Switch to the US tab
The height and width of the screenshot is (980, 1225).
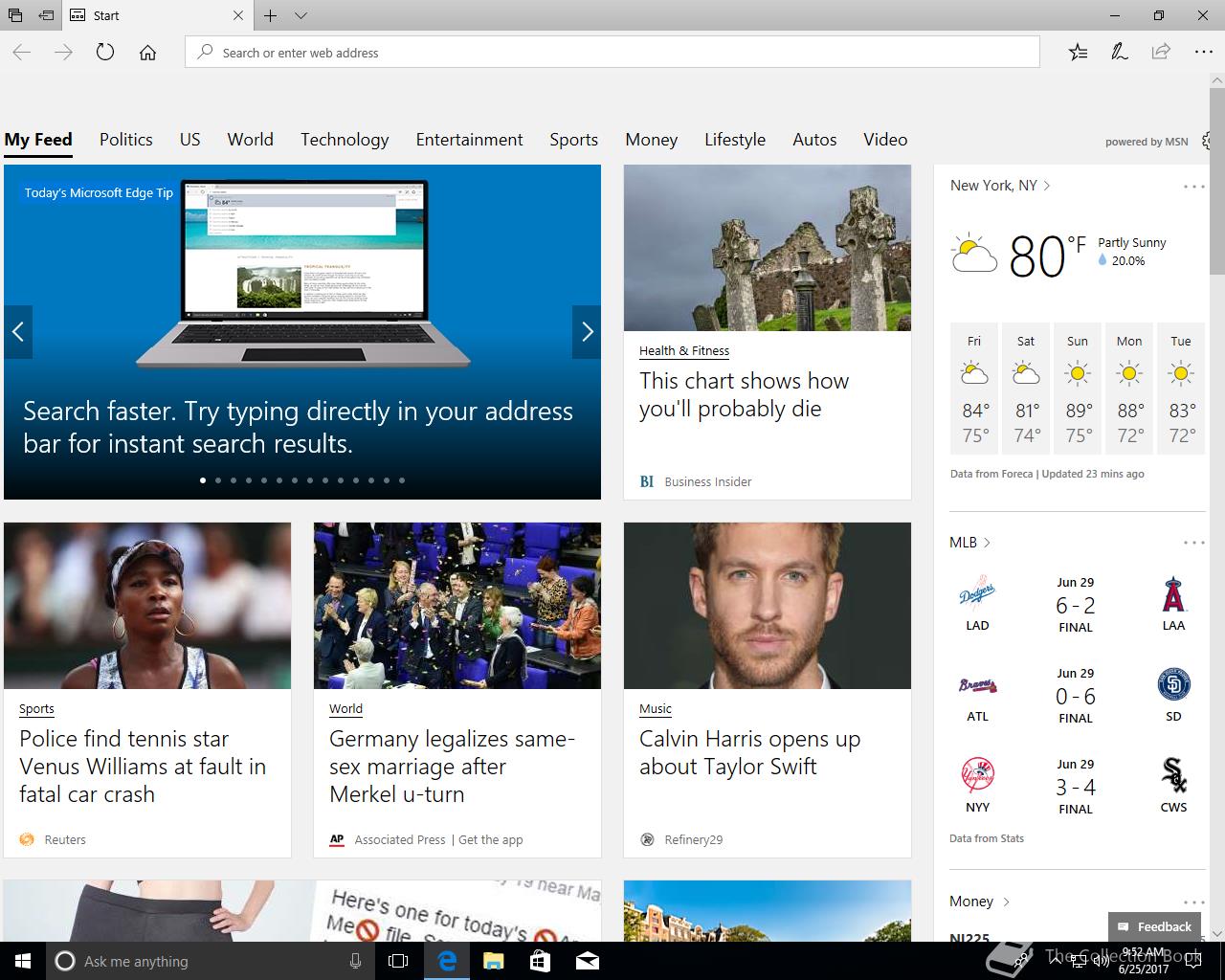[190, 140]
